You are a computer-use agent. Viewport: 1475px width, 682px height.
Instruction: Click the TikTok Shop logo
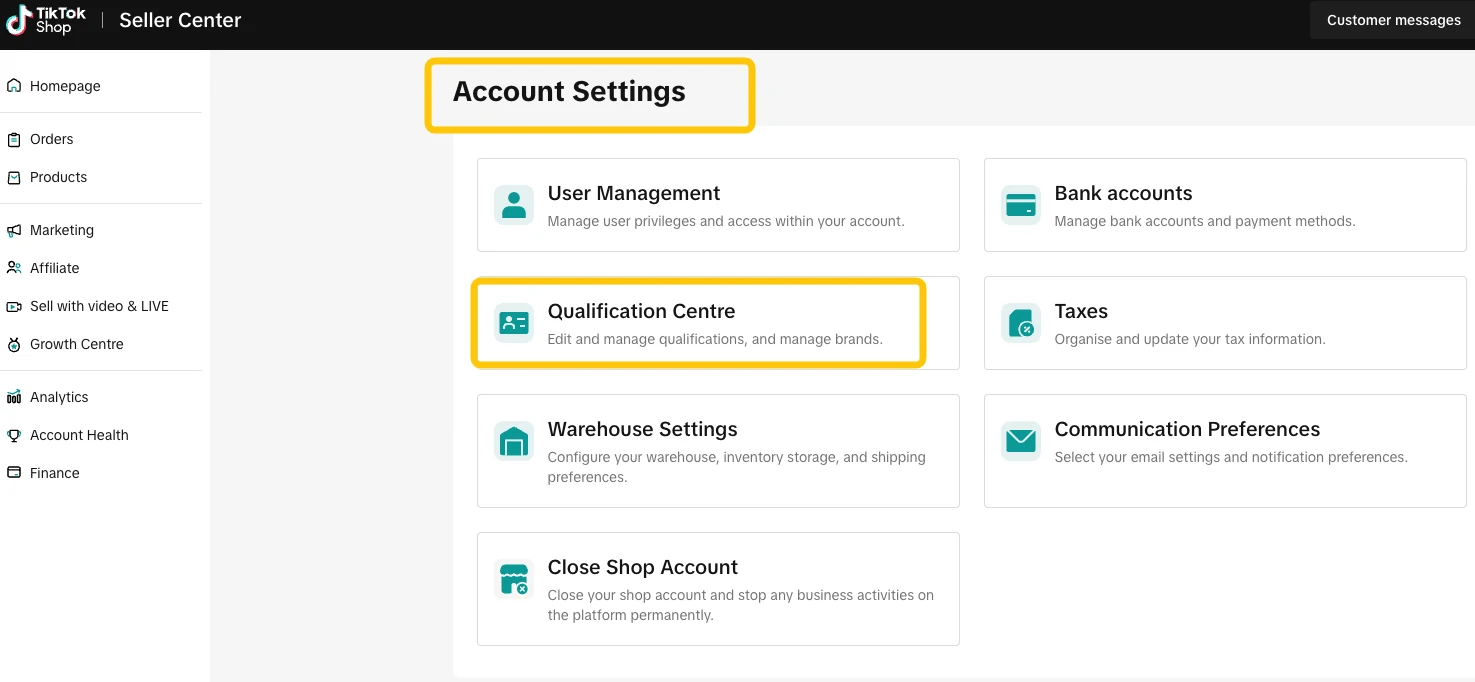(x=46, y=20)
